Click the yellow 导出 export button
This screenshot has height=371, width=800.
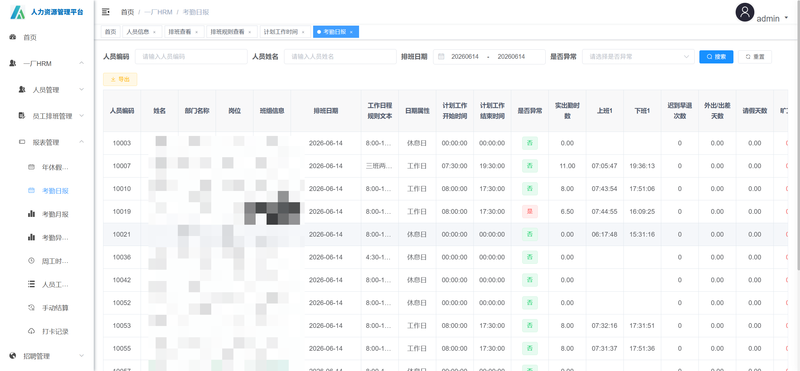pos(120,79)
